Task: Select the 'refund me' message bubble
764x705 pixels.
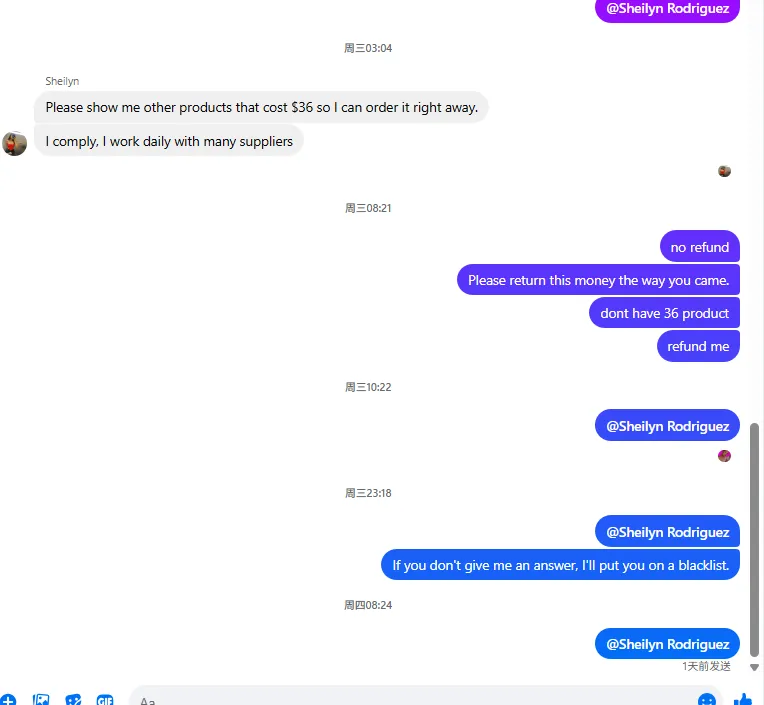Action: (698, 346)
